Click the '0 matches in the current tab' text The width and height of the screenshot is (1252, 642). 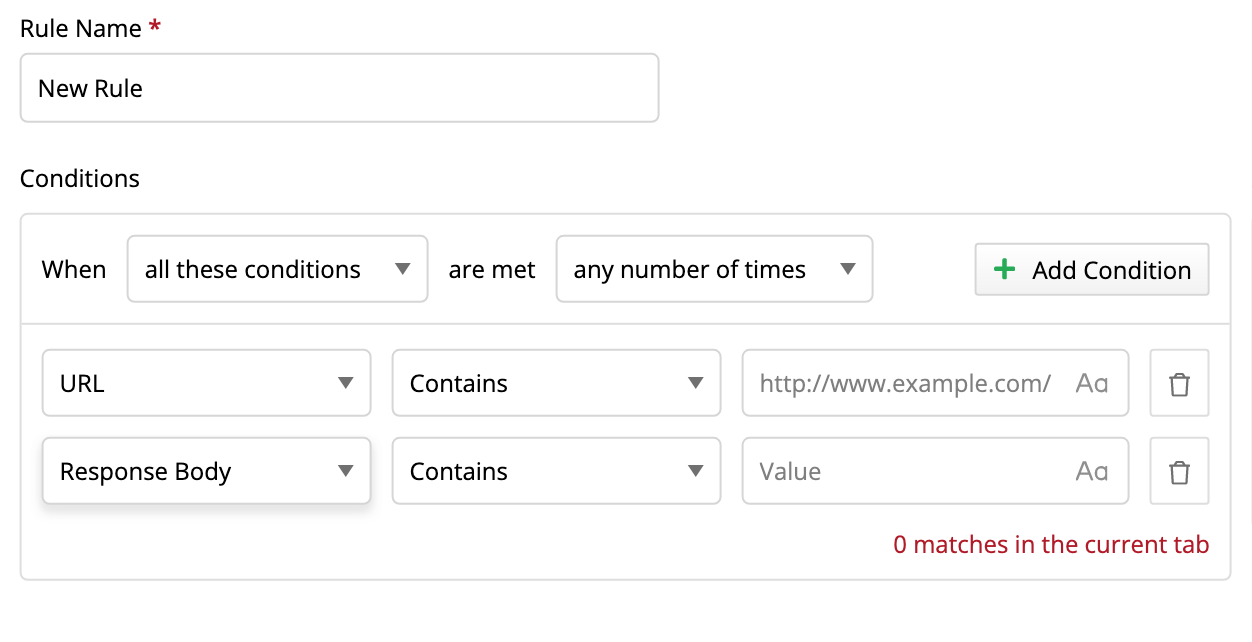pos(1051,545)
